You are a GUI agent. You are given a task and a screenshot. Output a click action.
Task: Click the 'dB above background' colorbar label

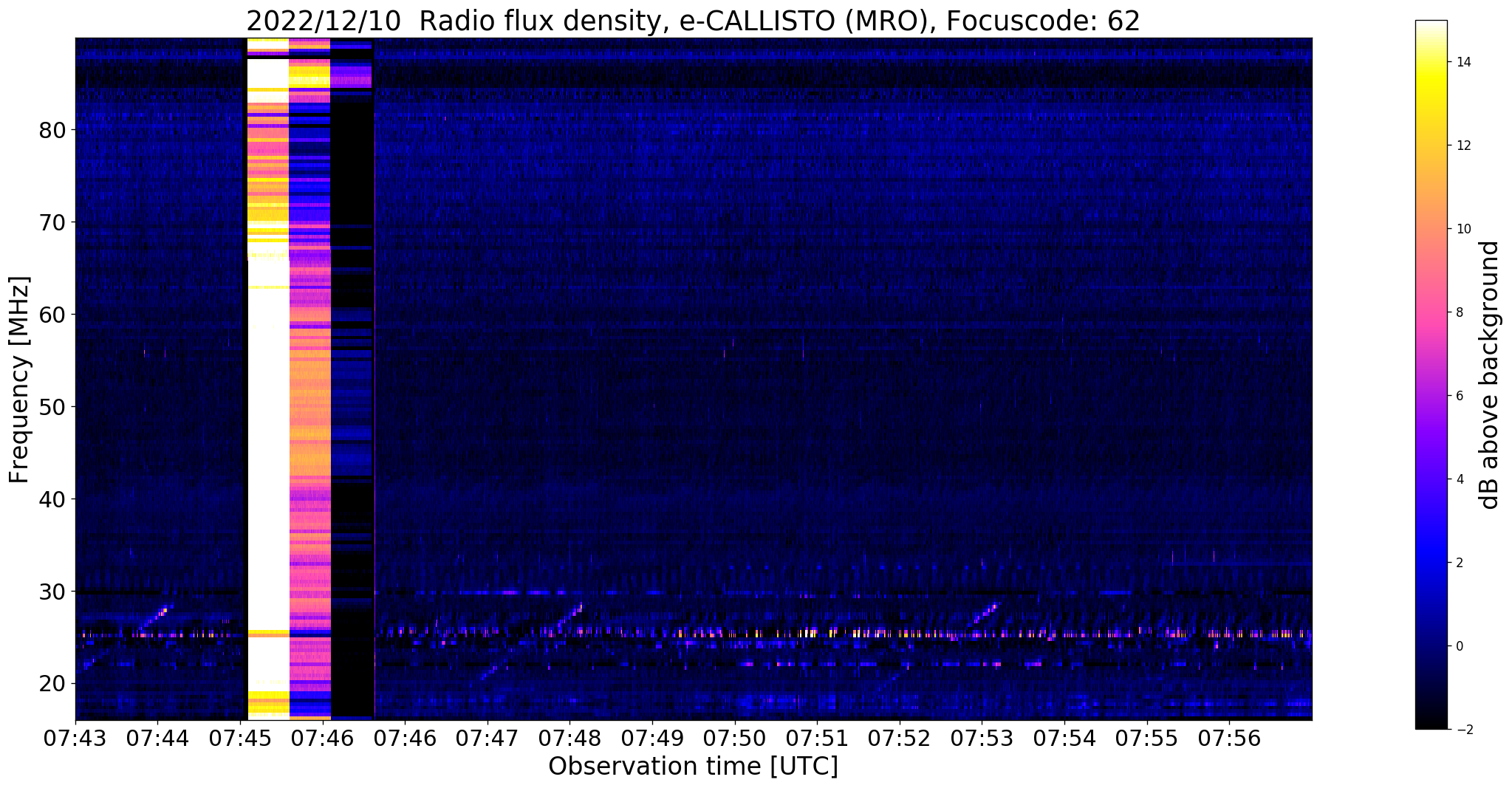[1489, 374]
